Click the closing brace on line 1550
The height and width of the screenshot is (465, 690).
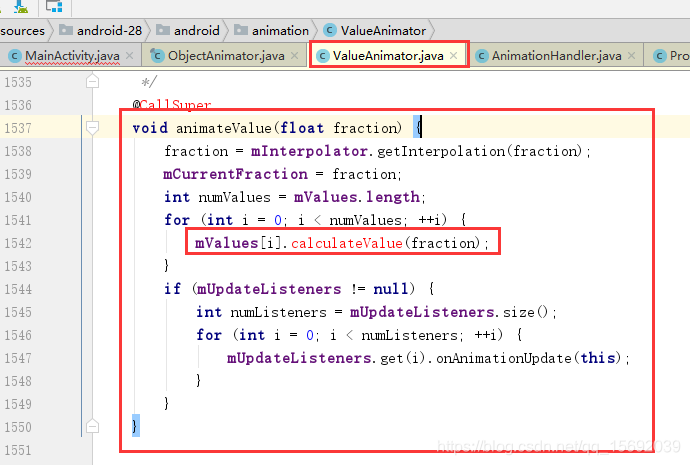coord(135,426)
